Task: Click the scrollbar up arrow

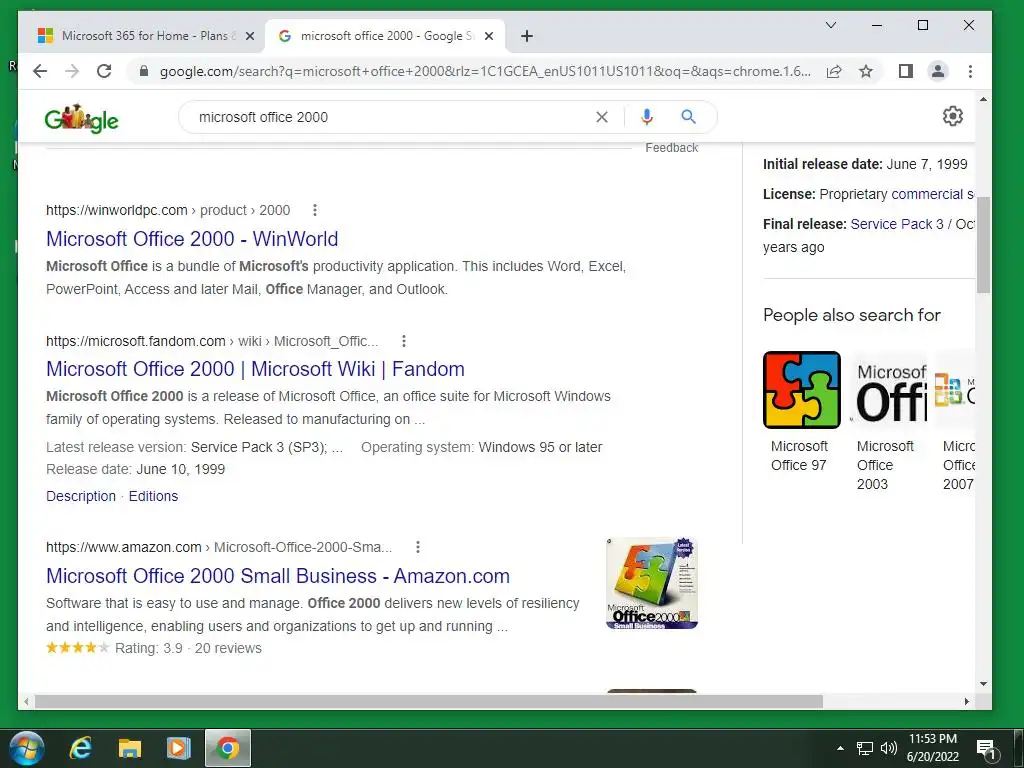Action: pos(984,99)
